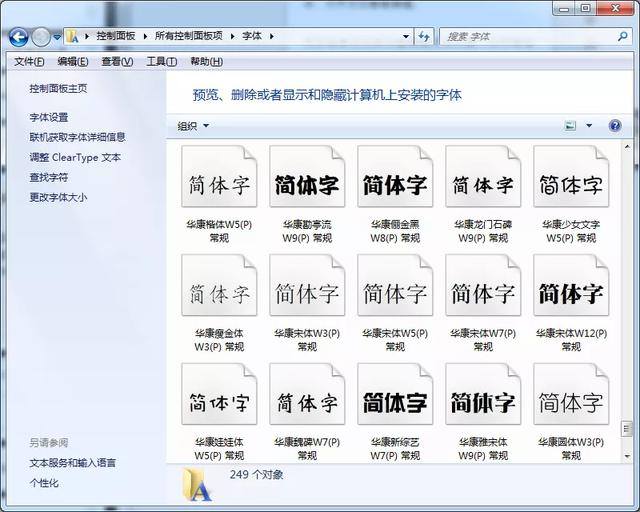
Task: Select the 华康龙门石碑 W9(P) font icon
Action: click(483, 176)
